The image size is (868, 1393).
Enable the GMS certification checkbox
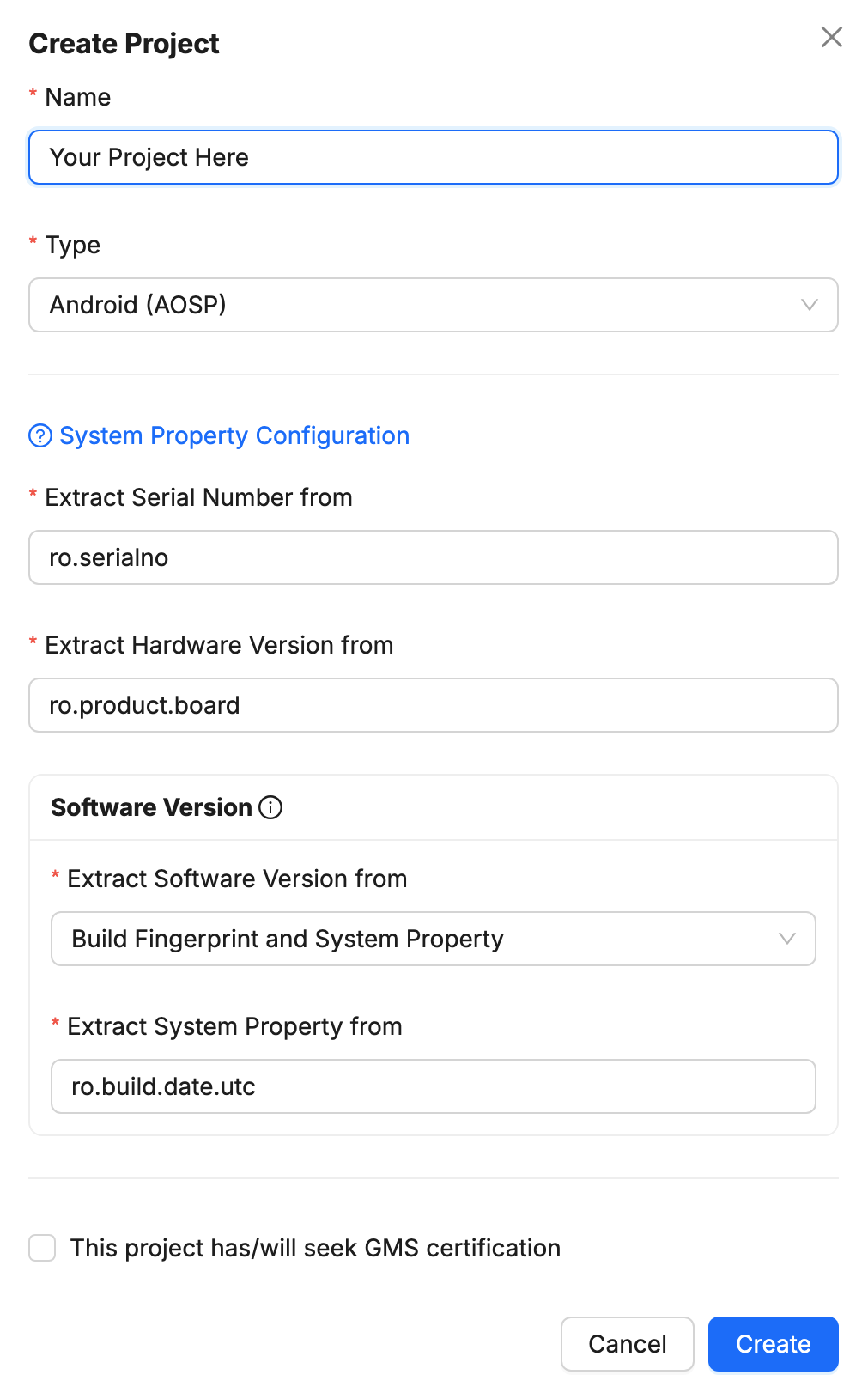coord(42,1248)
